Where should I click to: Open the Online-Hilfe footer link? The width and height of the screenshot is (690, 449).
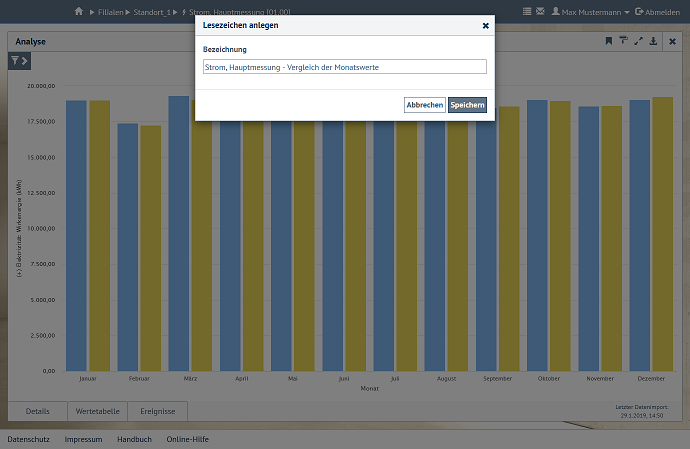tap(187, 439)
